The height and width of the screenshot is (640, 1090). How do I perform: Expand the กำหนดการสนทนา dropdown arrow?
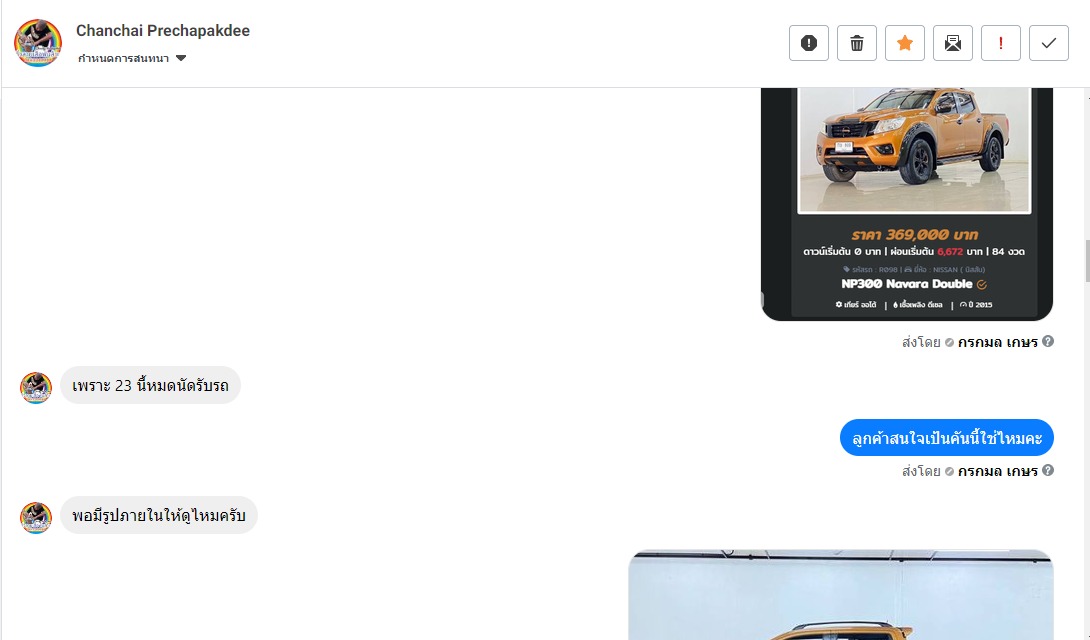tap(181, 58)
